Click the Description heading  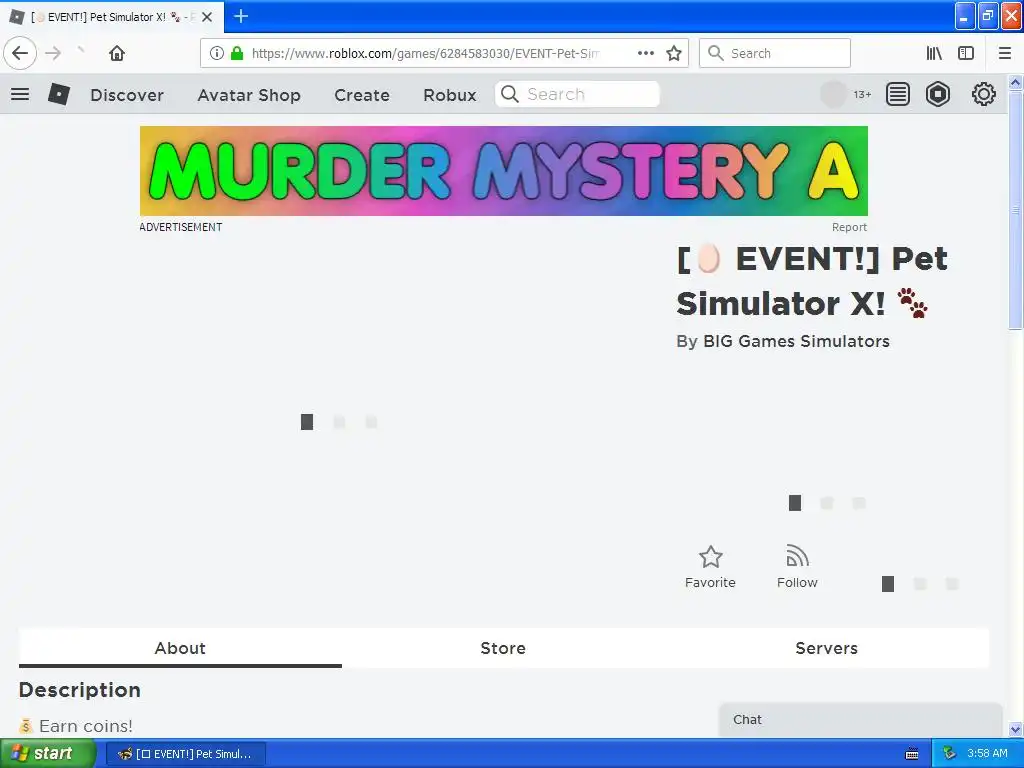[80, 690]
